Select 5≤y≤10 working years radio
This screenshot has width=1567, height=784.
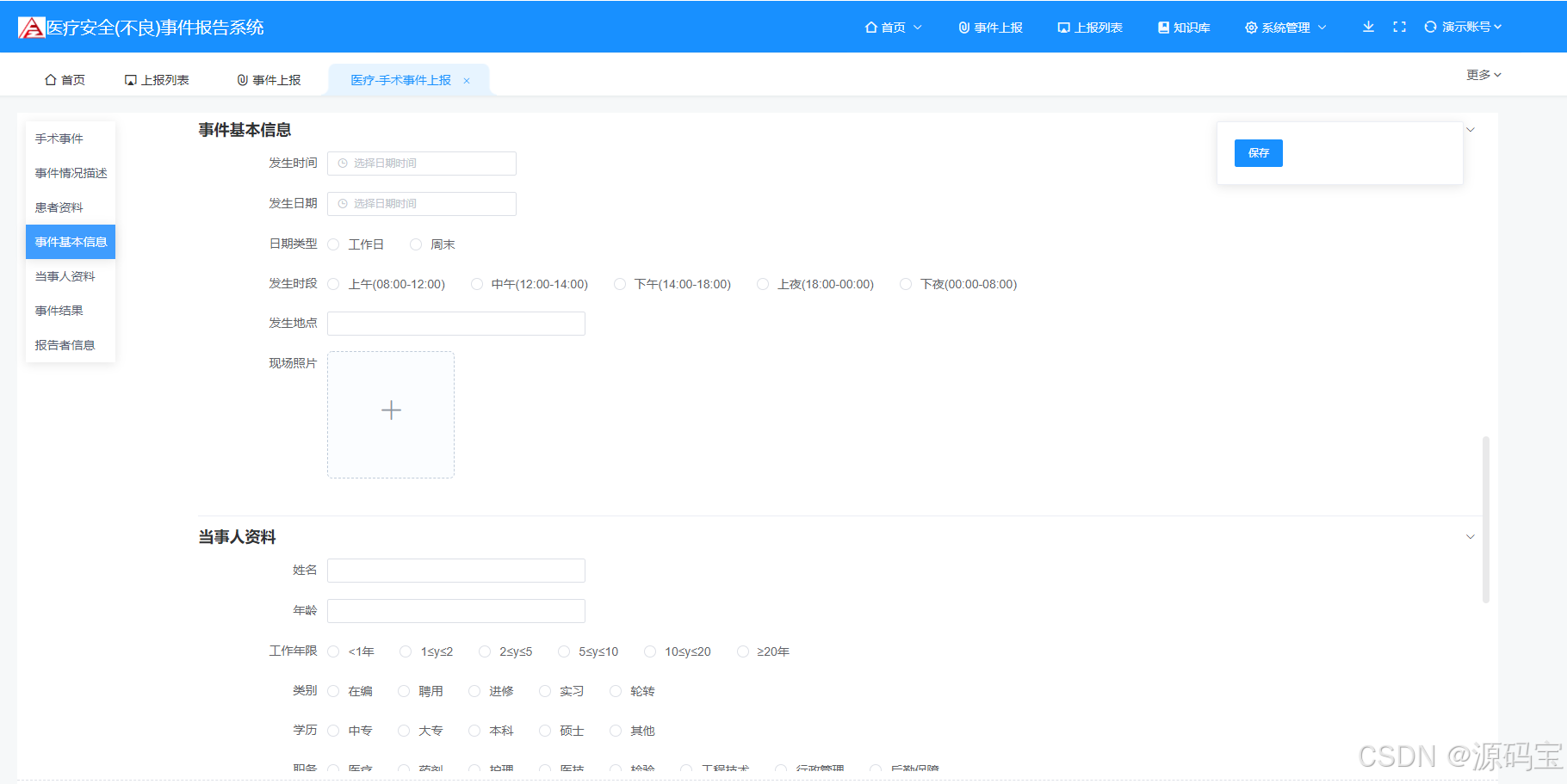click(564, 651)
